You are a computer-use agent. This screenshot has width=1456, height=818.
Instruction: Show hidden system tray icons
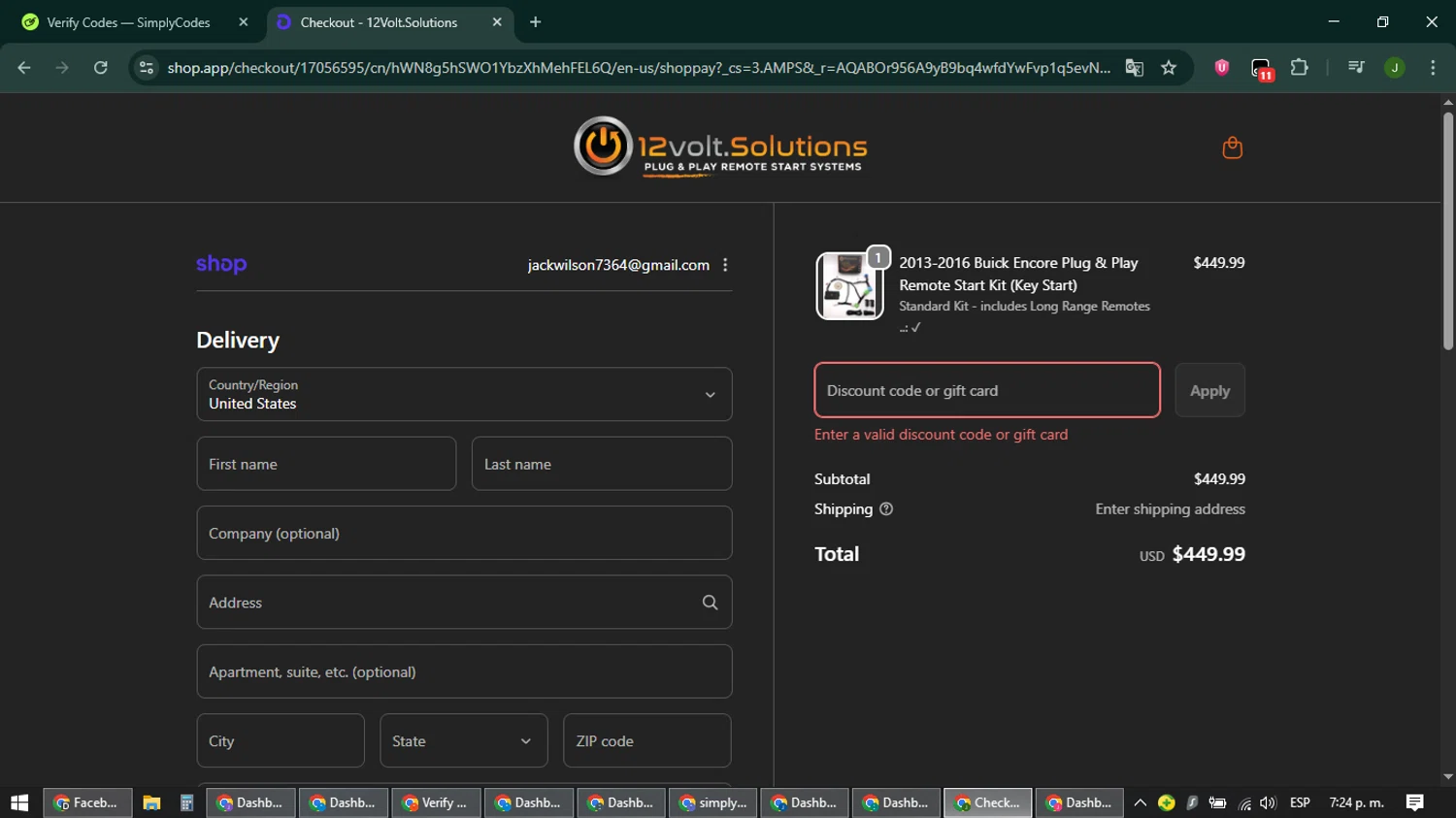pos(1141,802)
